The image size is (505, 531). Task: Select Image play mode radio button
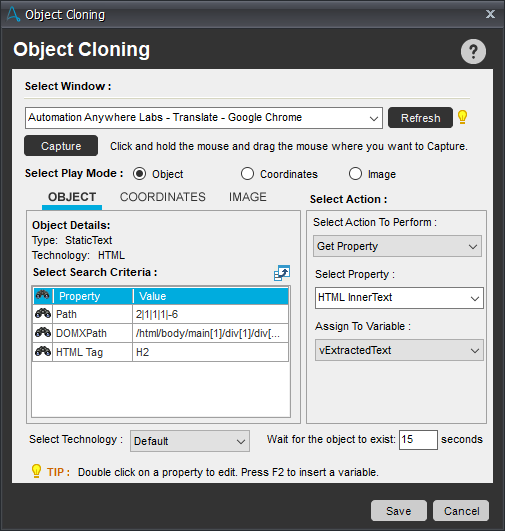point(355,174)
